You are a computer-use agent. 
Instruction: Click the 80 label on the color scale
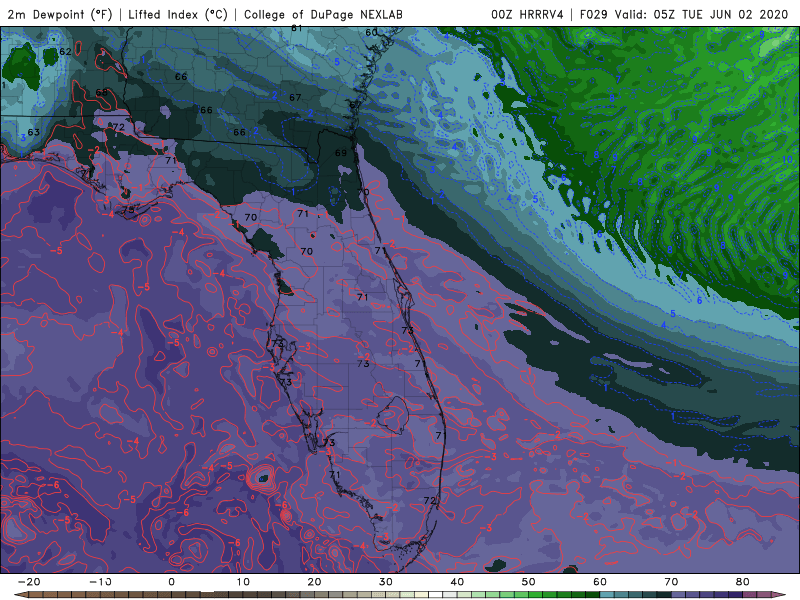743,582
